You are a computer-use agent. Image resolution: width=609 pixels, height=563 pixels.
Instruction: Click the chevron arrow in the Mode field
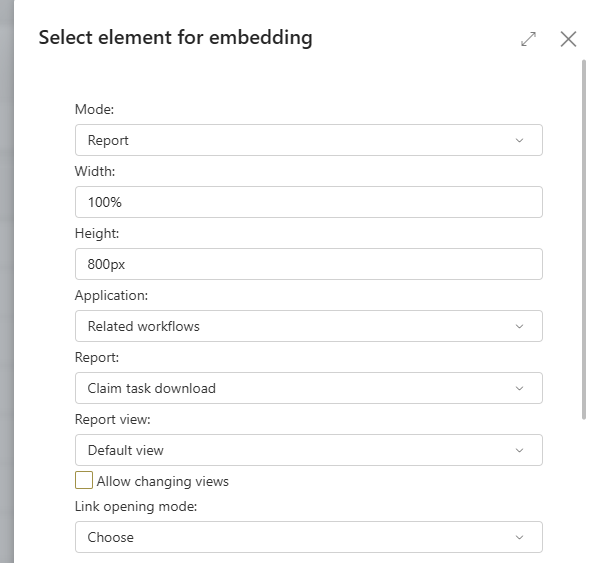519,140
